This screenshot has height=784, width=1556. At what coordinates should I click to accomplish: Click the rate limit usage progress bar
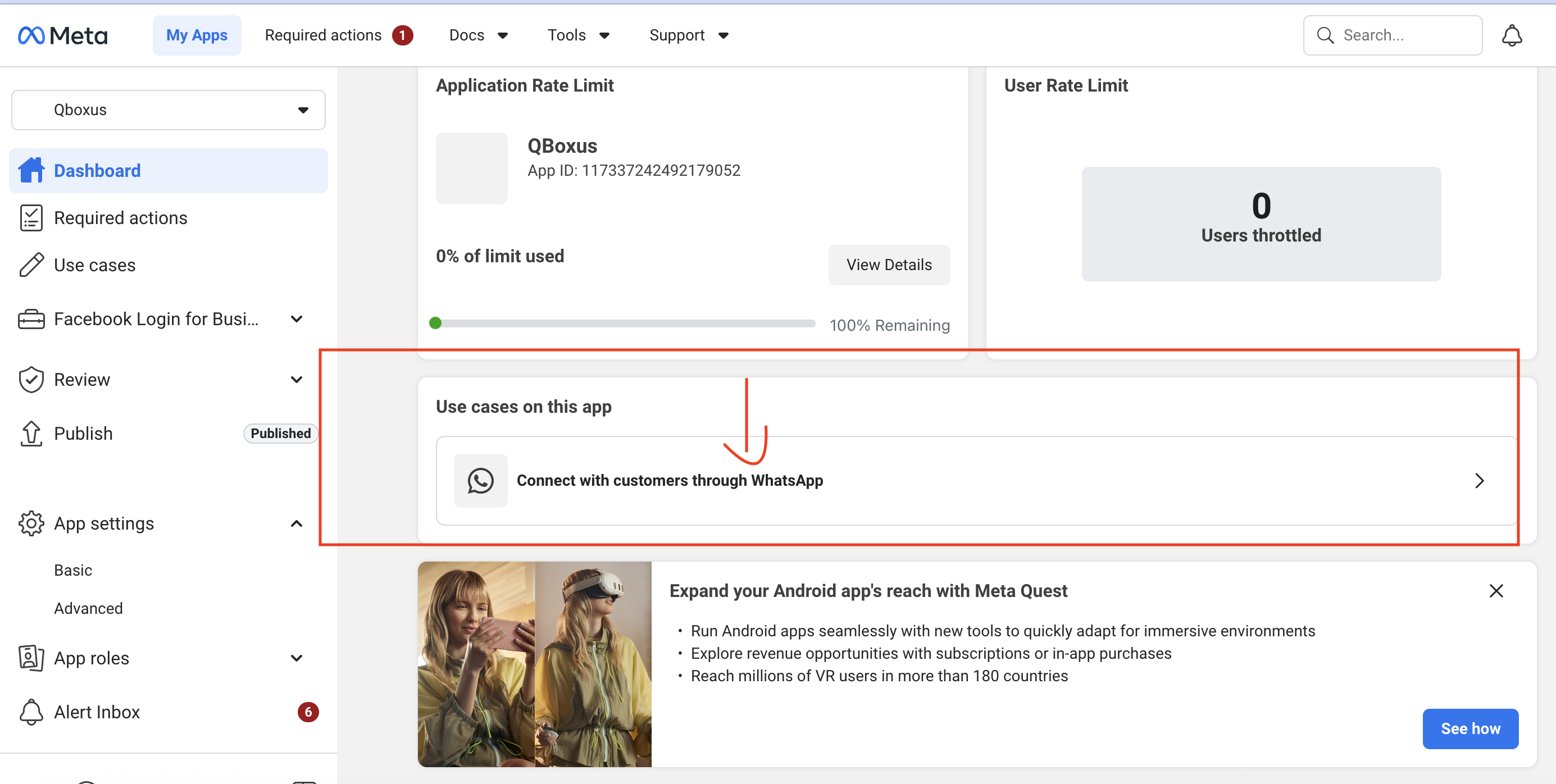click(x=623, y=323)
